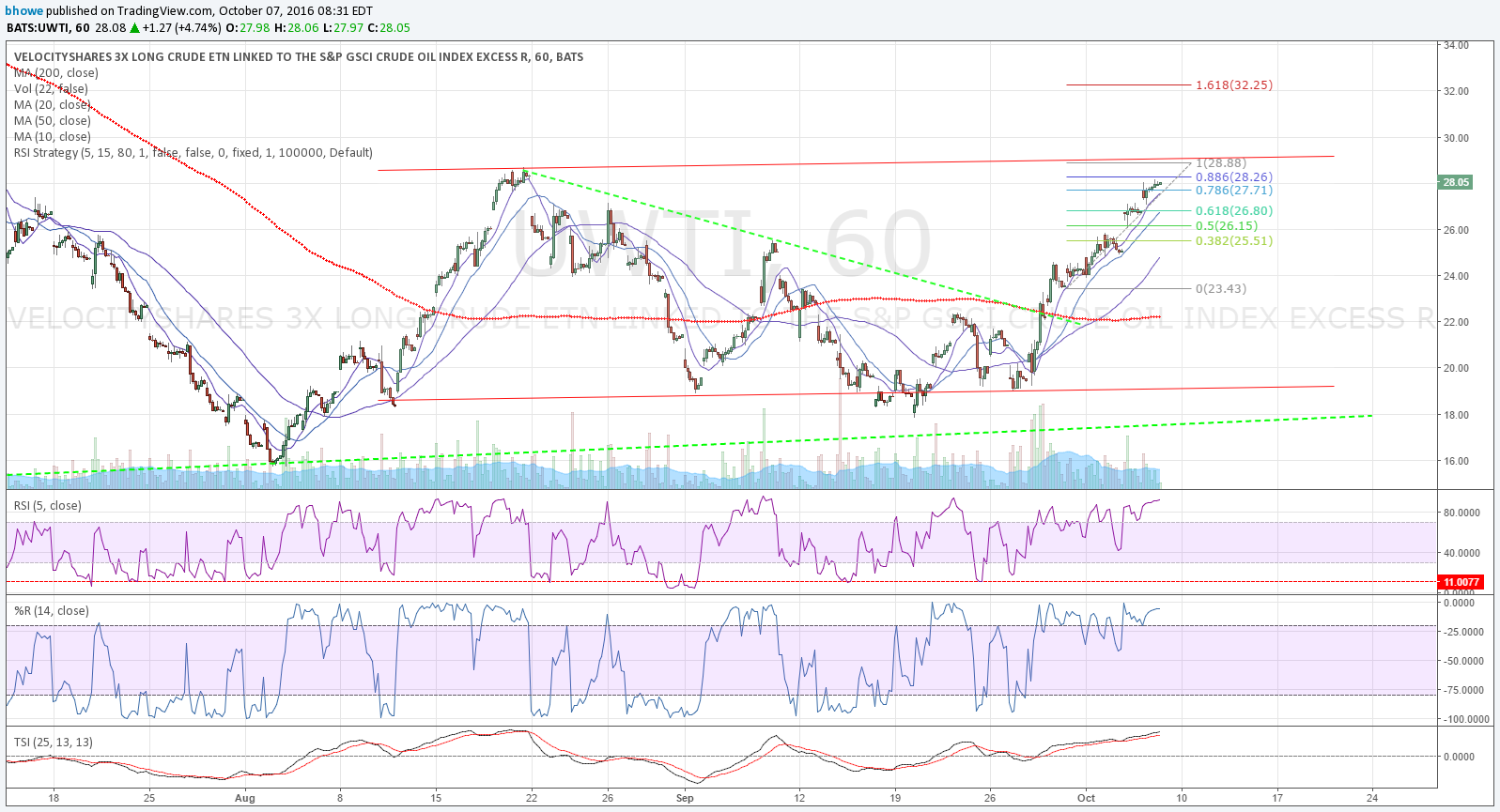Click the 0.618(26.80) Fibonacci level label
Image resolution: width=1500 pixels, height=812 pixels.
(1234, 211)
